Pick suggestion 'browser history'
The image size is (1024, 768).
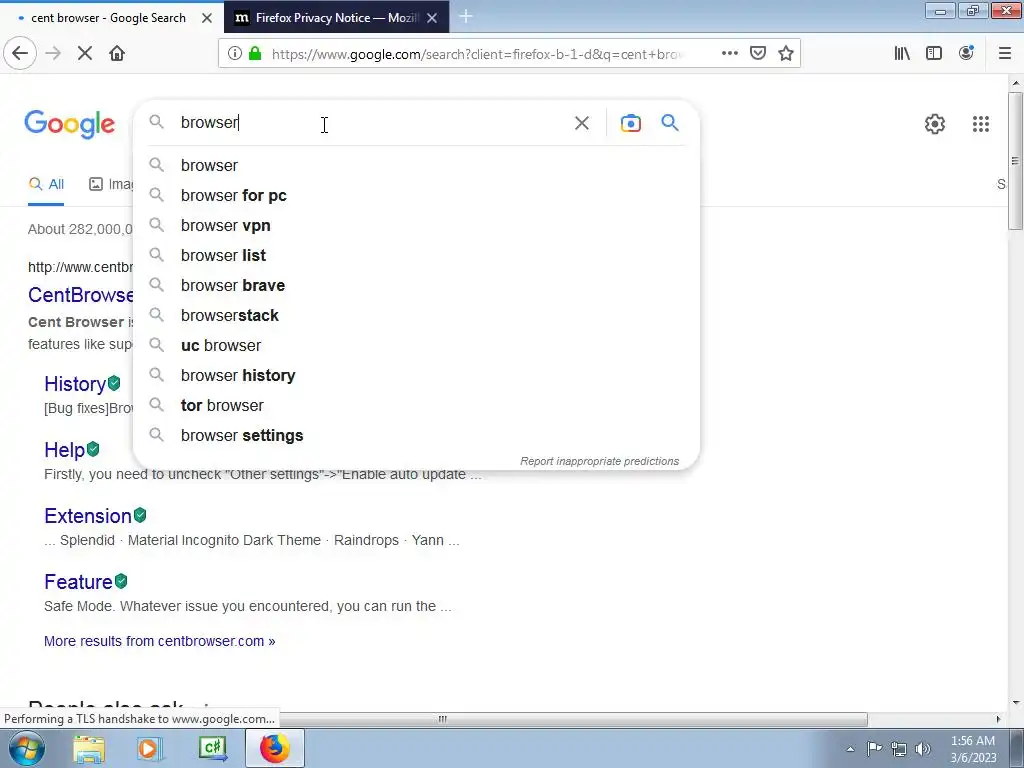[416, 376]
